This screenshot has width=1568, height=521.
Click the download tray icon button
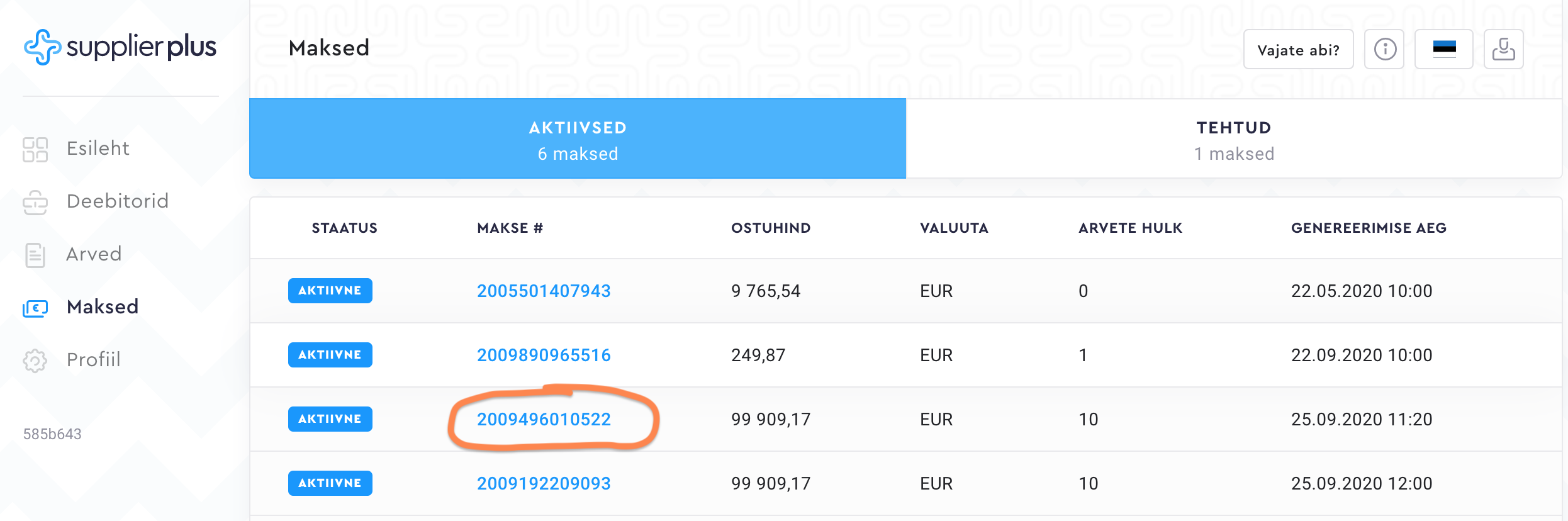point(1503,49)
